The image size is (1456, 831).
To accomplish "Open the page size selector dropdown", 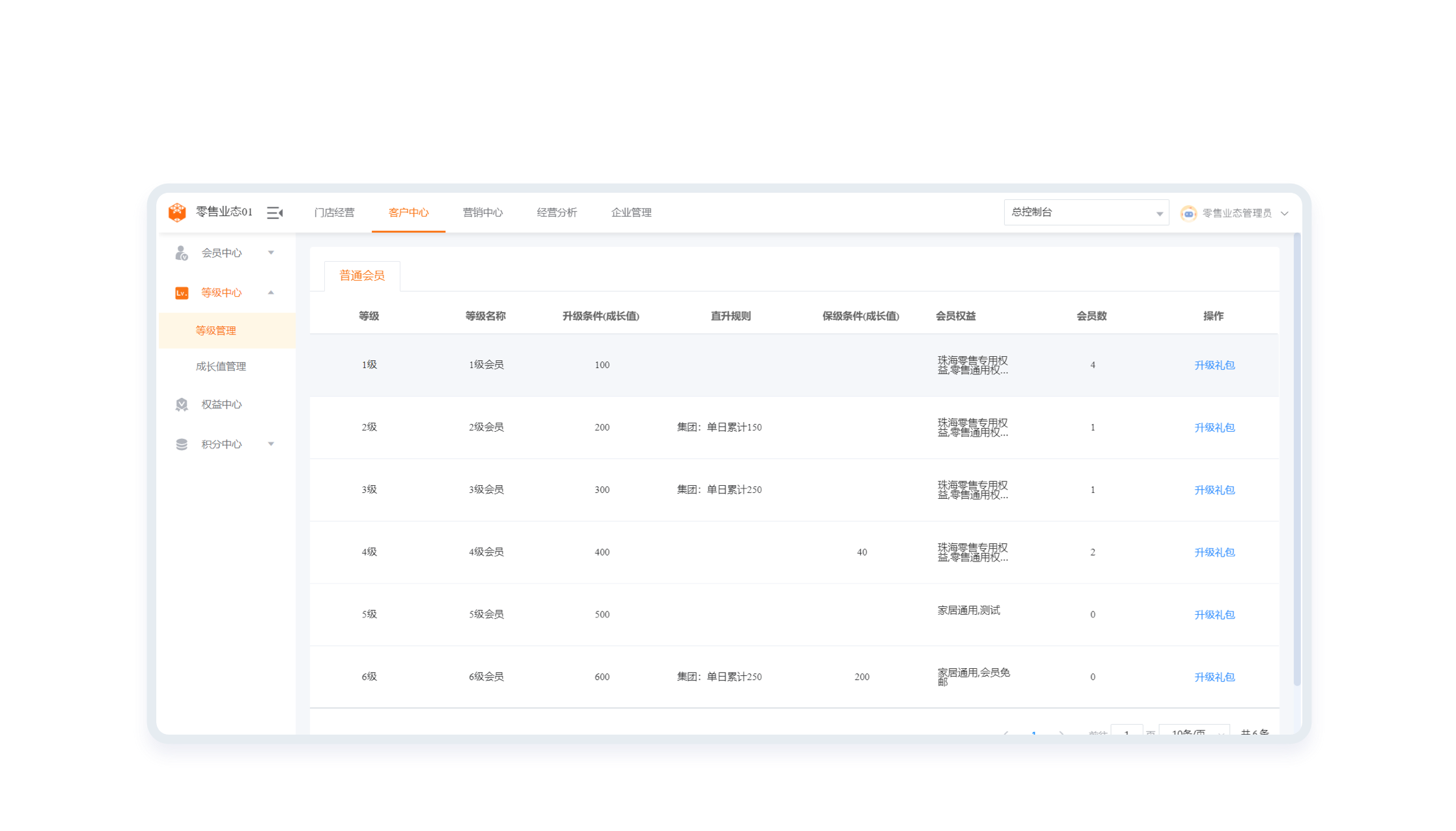I will point(1194,731).
